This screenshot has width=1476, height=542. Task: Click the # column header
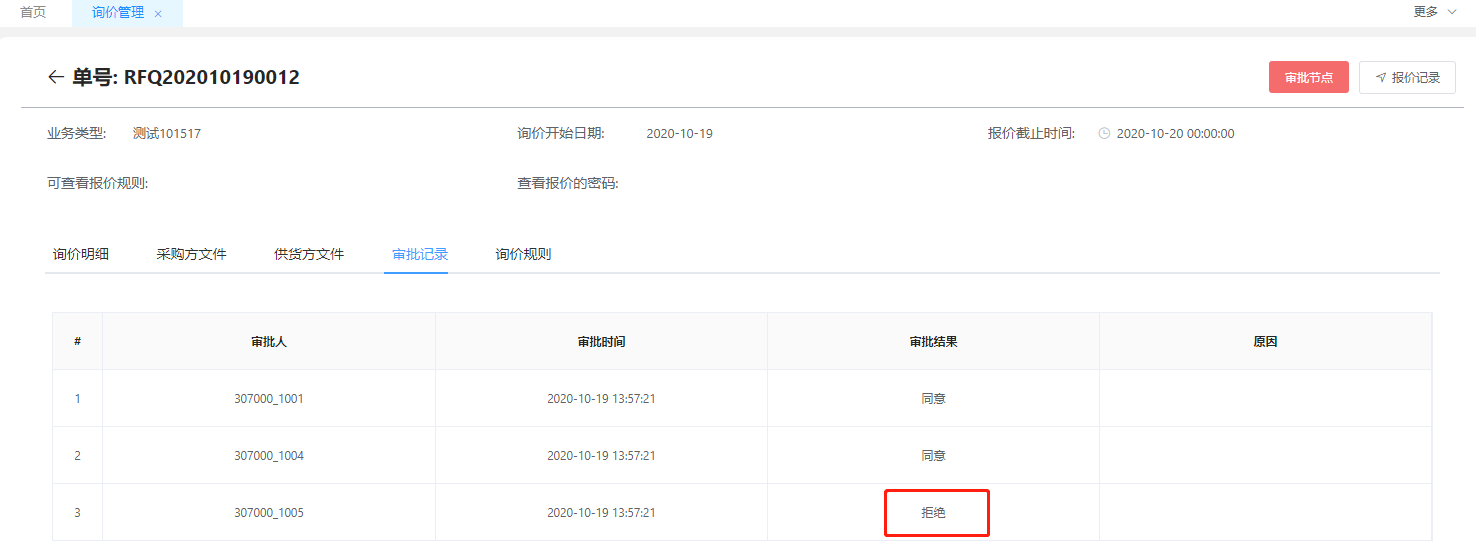(77, 341)
